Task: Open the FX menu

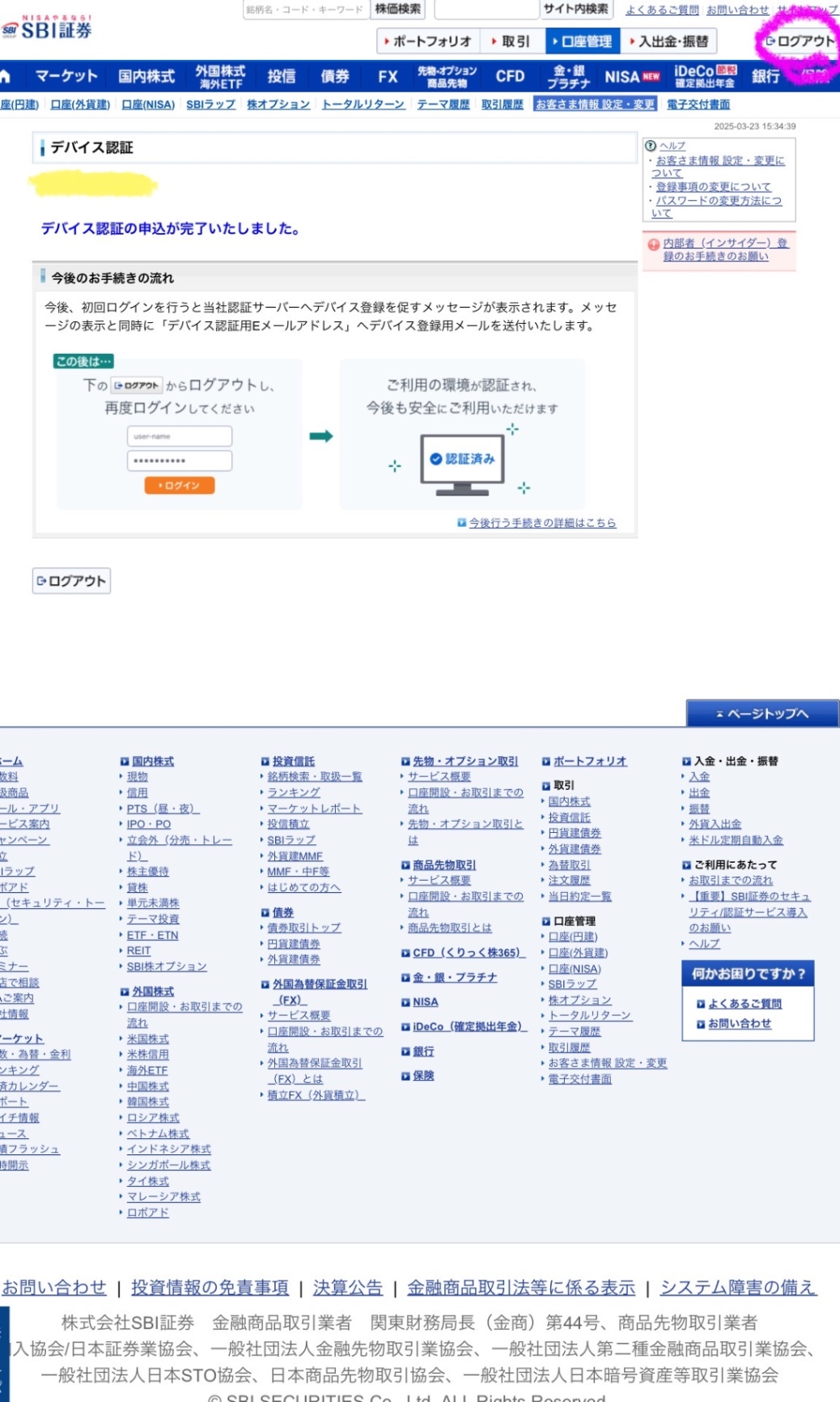Action: (x=388, y=77)
